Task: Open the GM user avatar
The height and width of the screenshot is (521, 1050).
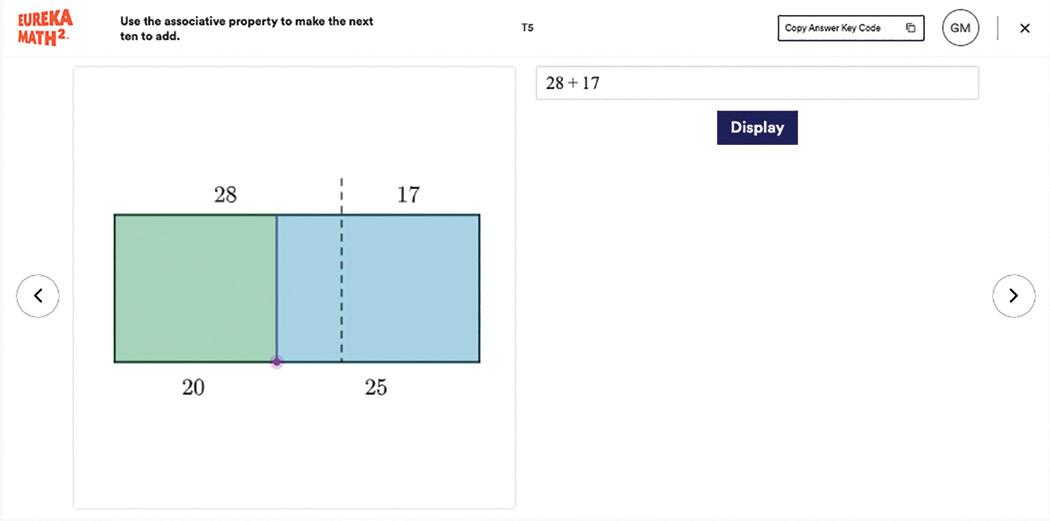Action: tap(960, 28)
